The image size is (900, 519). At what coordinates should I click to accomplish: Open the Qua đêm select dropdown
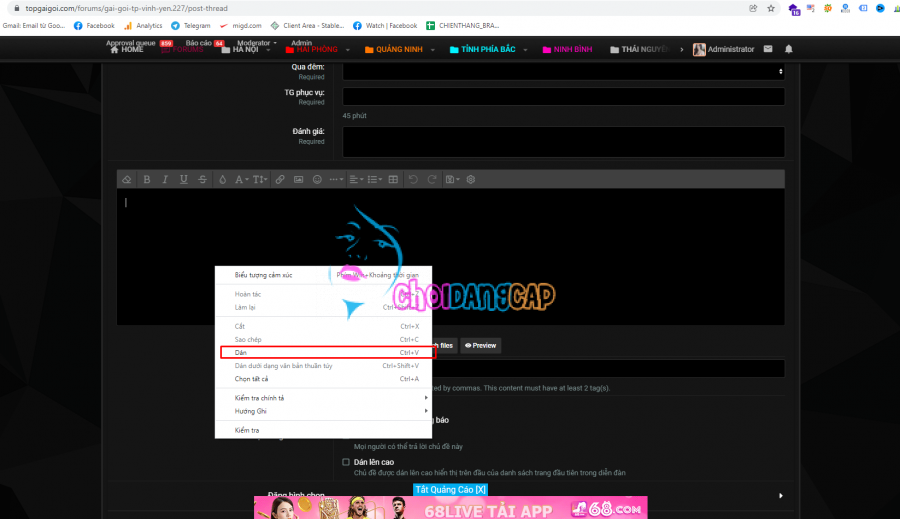(563, 71)
